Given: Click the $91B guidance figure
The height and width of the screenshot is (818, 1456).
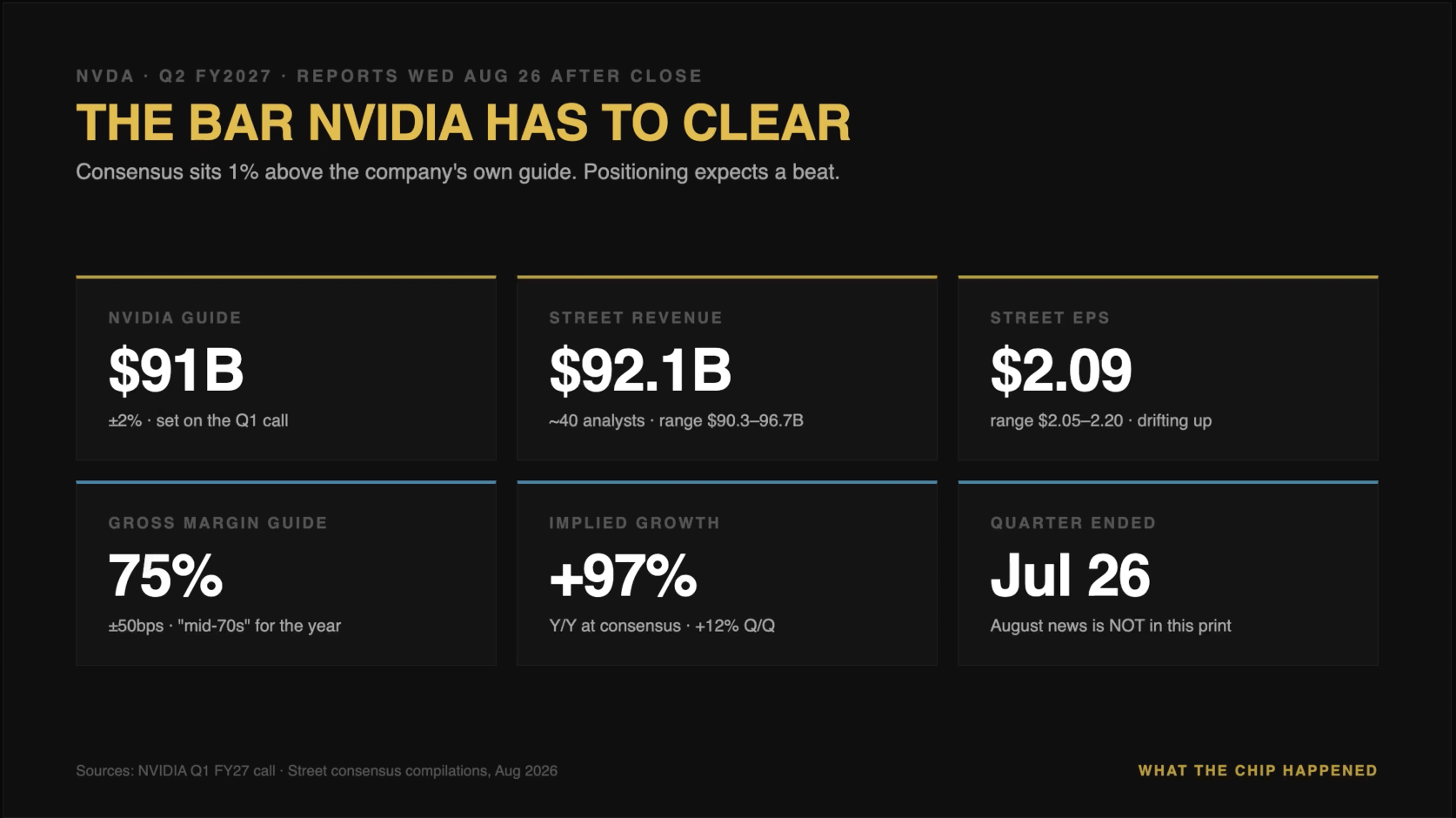Looking at the screenshot, I should coord(176,370).
